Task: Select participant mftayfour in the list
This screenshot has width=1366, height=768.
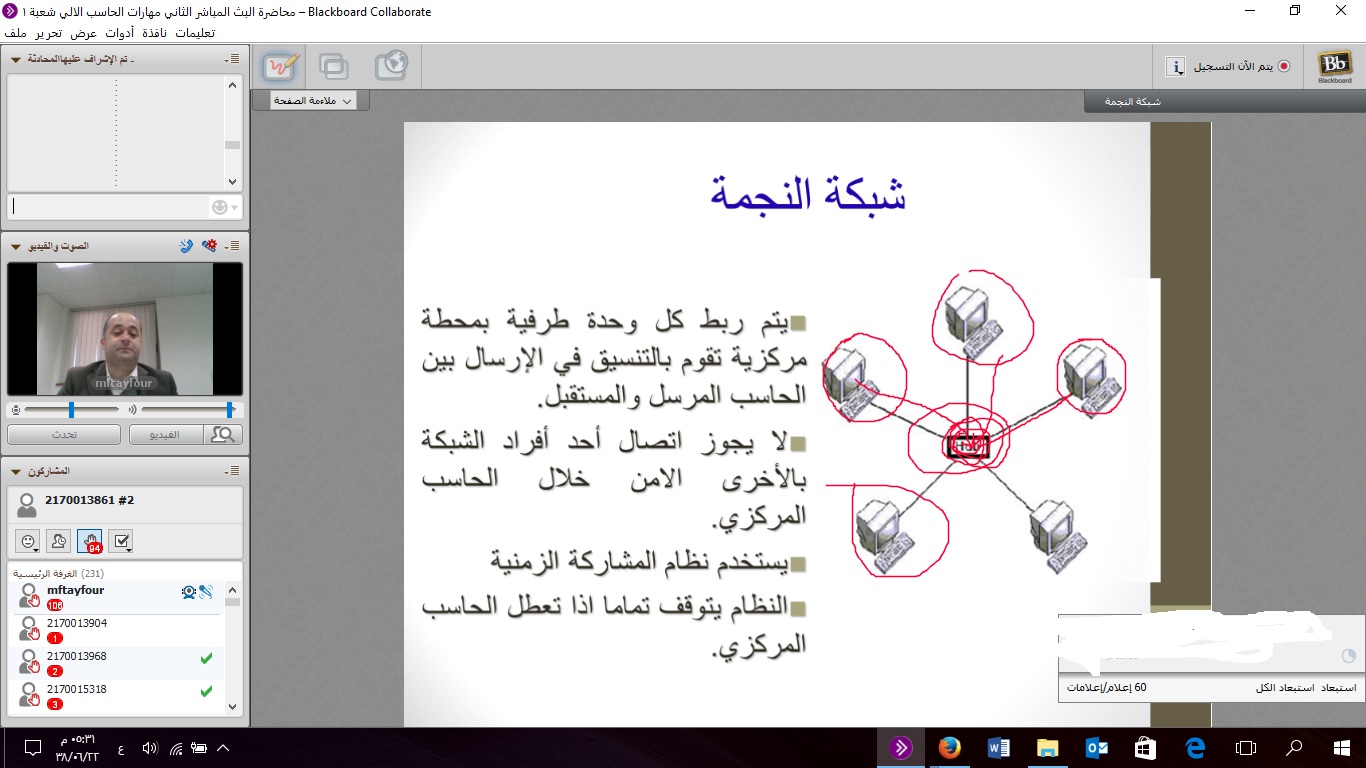Action: point(116,597)
